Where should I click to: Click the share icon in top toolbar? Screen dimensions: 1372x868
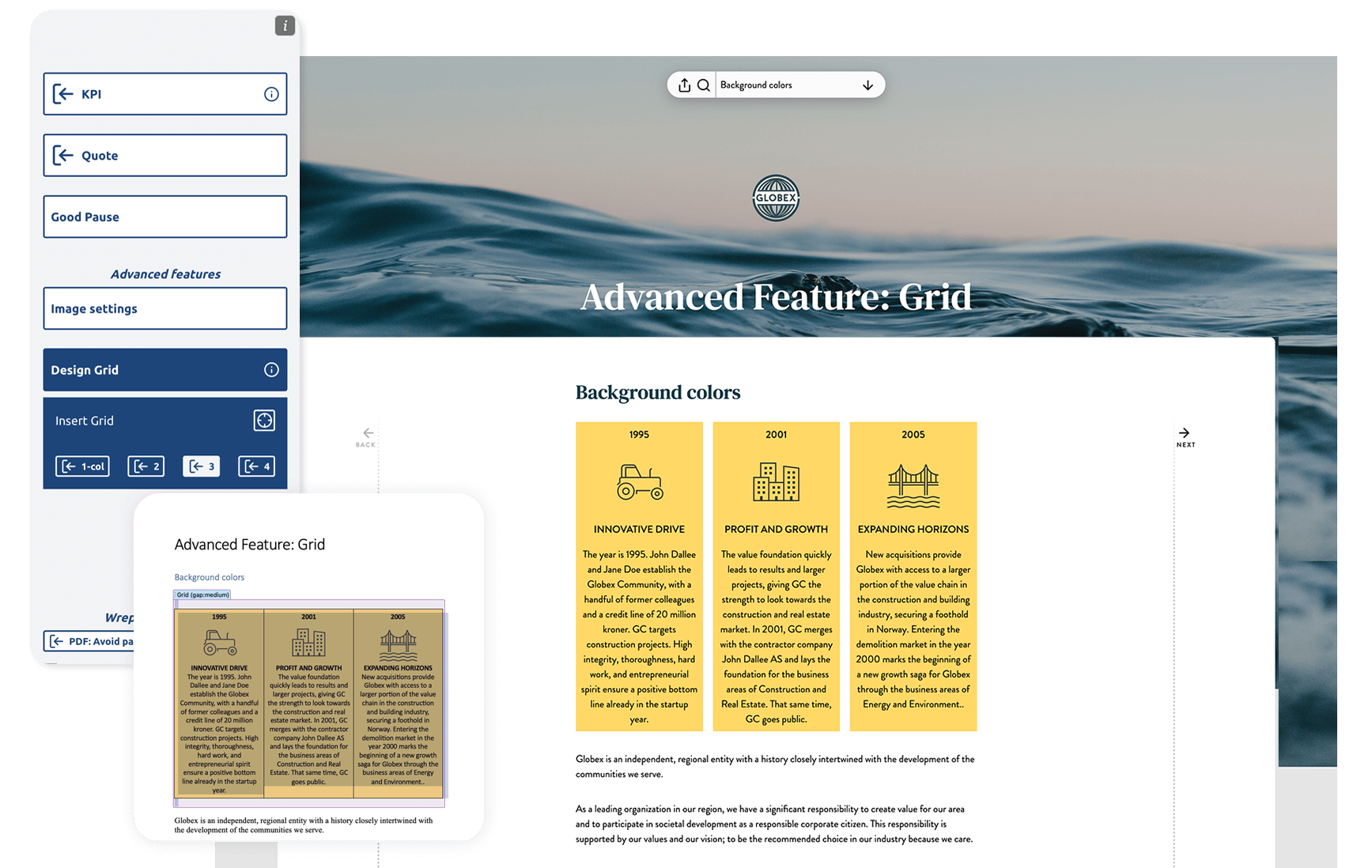tap(685, 85)
